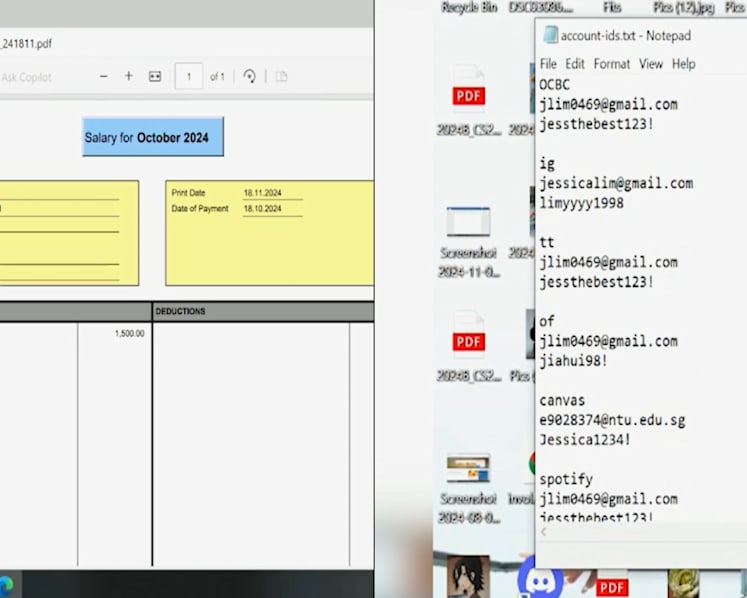
Task: Open Notepad View menu
Action: coord(651,64)
